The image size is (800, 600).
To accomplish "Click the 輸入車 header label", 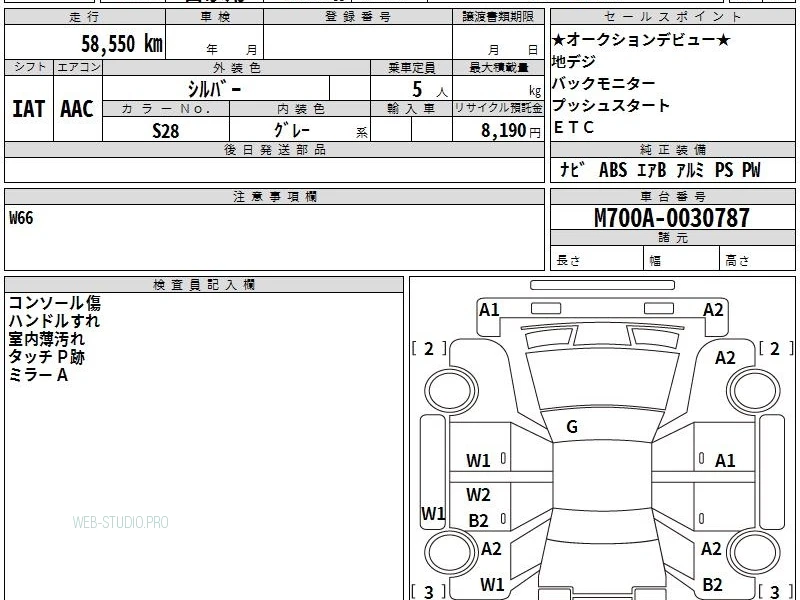I will pos(411,109).
